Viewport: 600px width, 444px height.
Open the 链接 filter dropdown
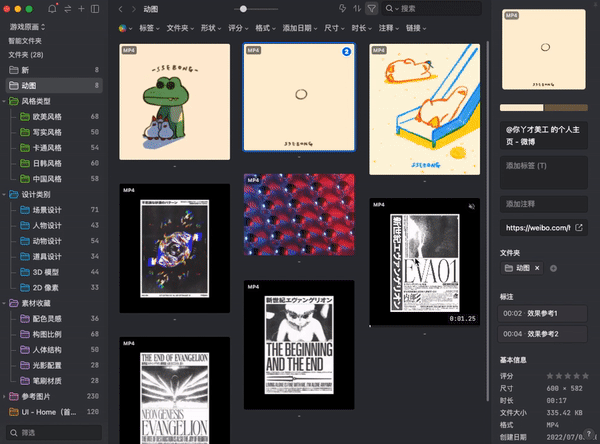click(416, 28)
